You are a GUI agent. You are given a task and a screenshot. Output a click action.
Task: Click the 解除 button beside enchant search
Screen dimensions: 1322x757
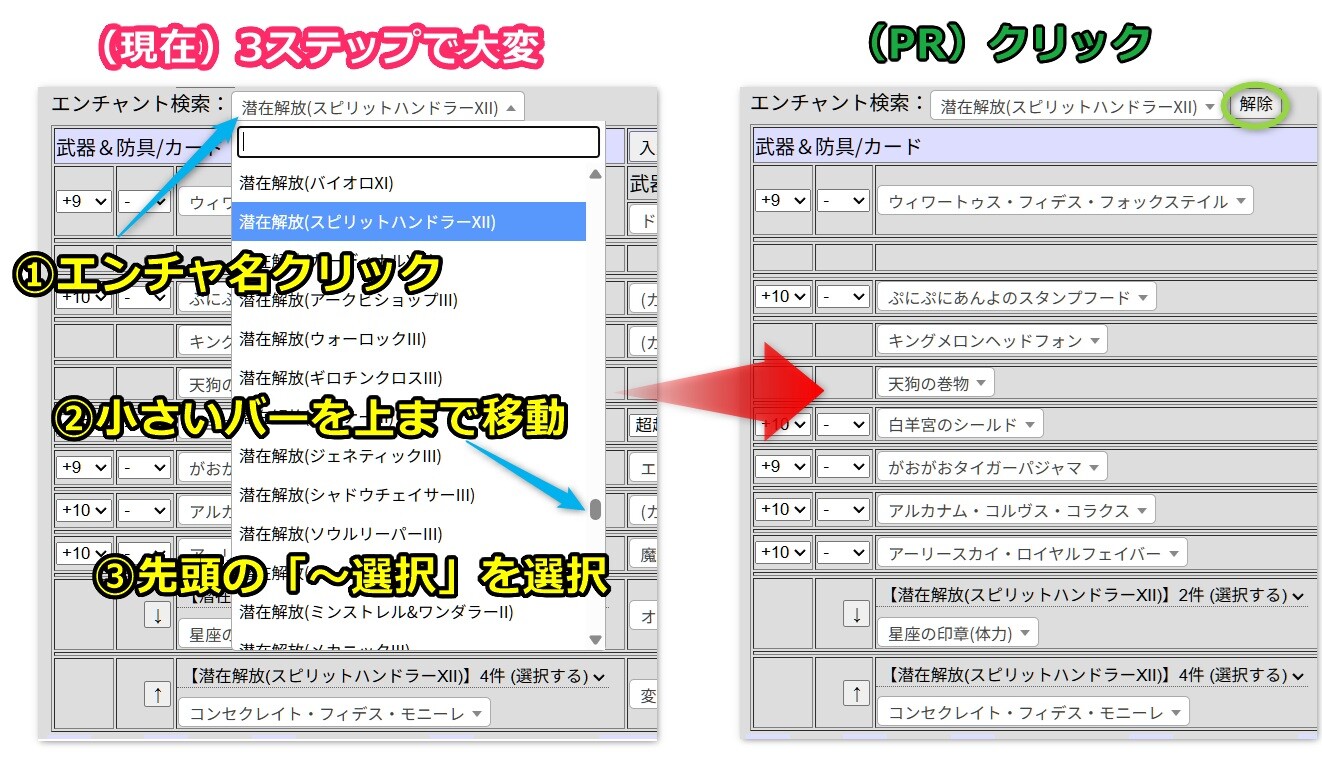tap(1256, 105)
